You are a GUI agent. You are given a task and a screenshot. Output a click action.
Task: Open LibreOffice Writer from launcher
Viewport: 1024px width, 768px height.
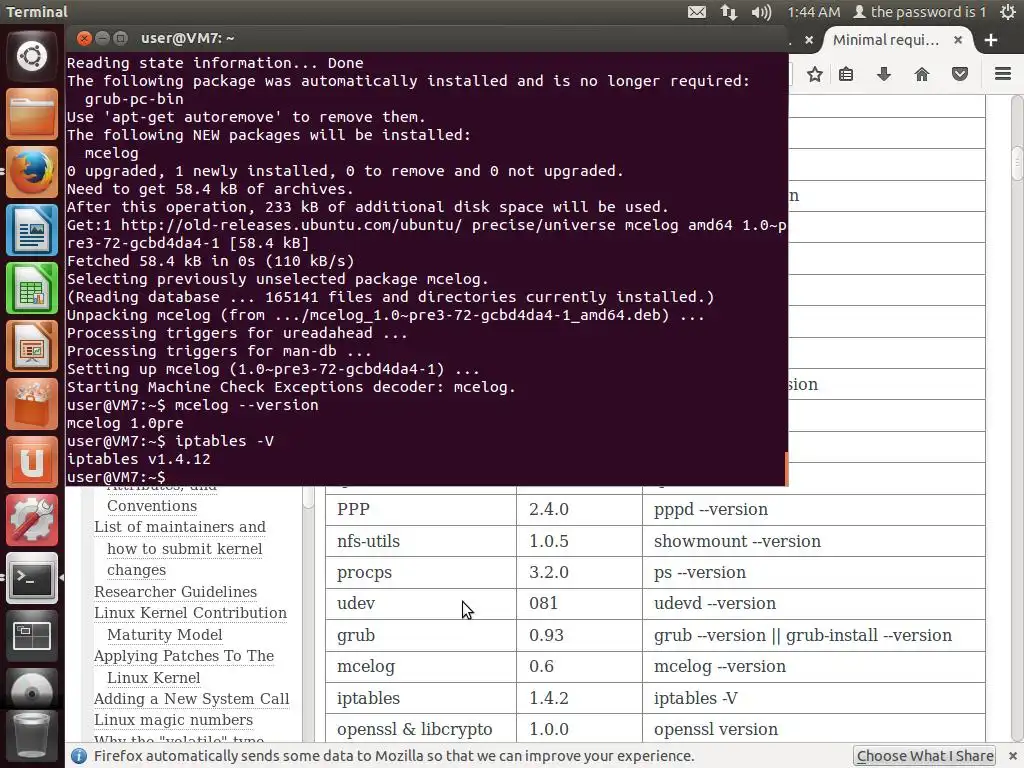tap(32, 230)
